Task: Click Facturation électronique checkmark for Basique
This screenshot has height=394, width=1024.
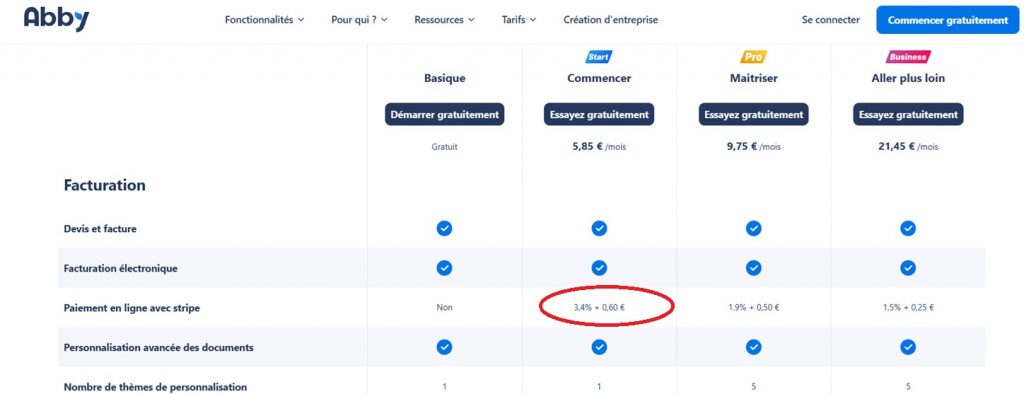Action: click(x=444, y=268)
